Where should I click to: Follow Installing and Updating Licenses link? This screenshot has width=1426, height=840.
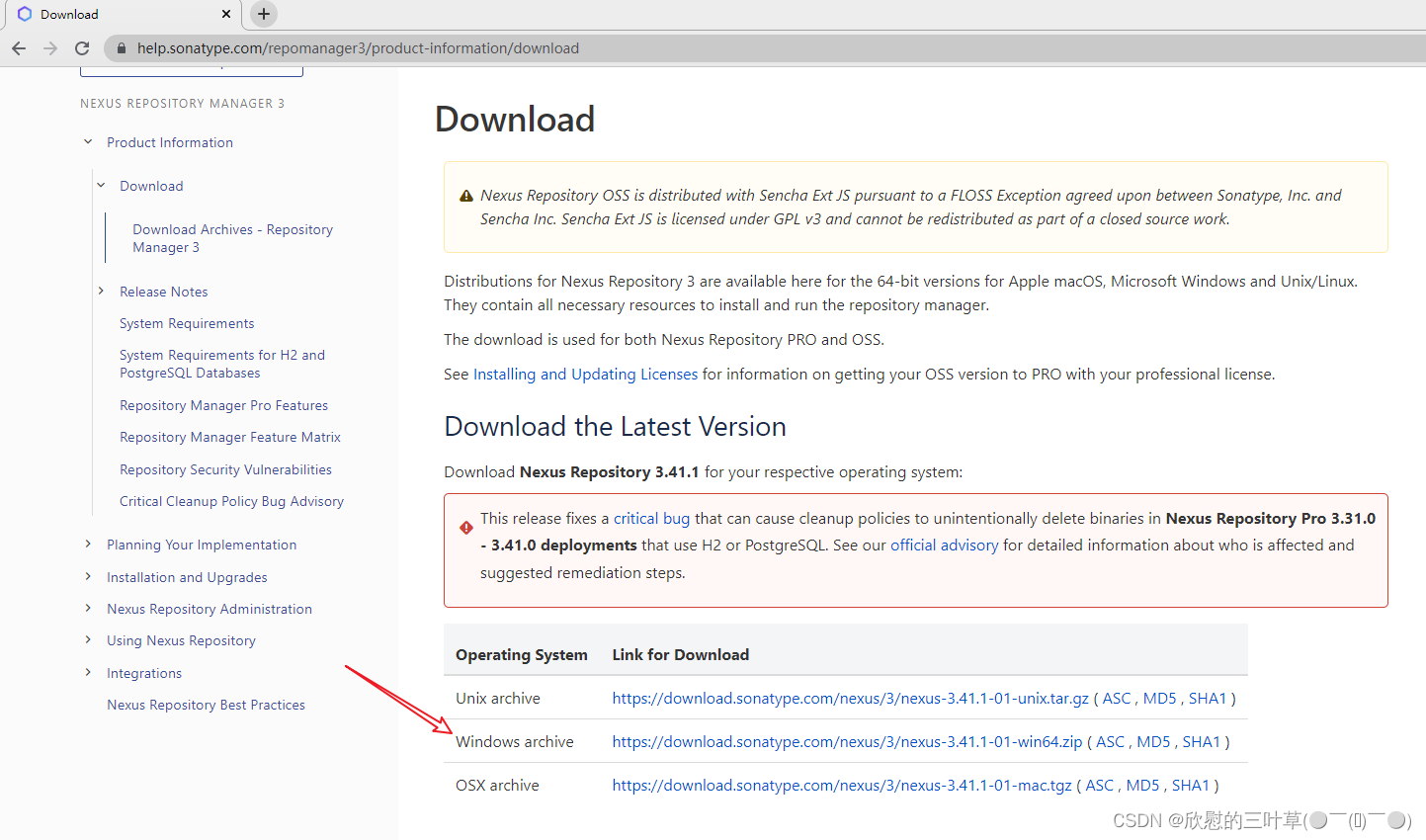pyautogui.click(x=585, y=374)
